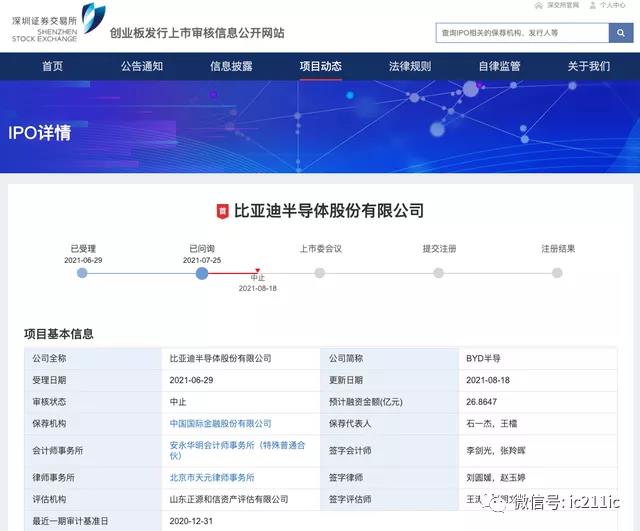640x531 pixels.
Task: Click the red company badge icon
Action: coord(222,211)
